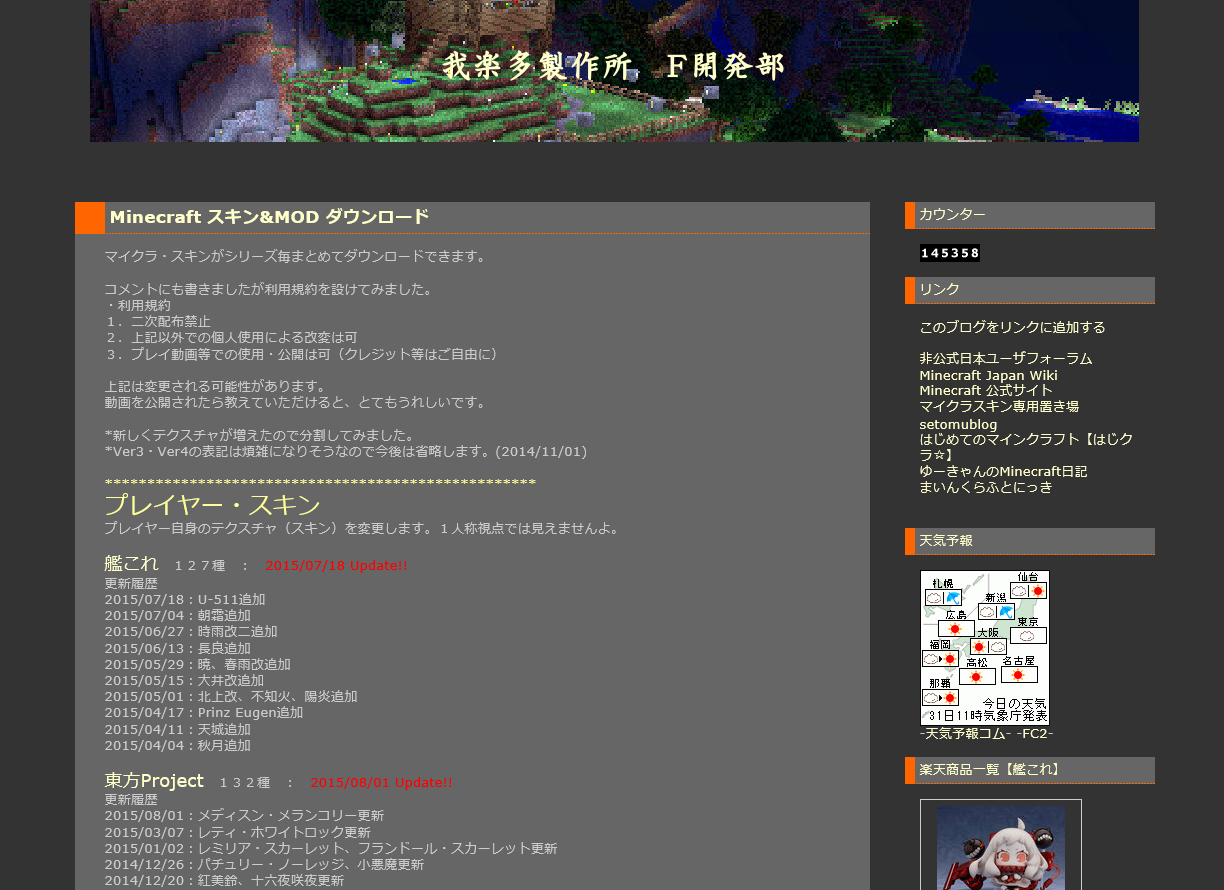Click the 天気予報 sidebar heading
This screenshot has height=890, width=1224.
point(1030,541)
